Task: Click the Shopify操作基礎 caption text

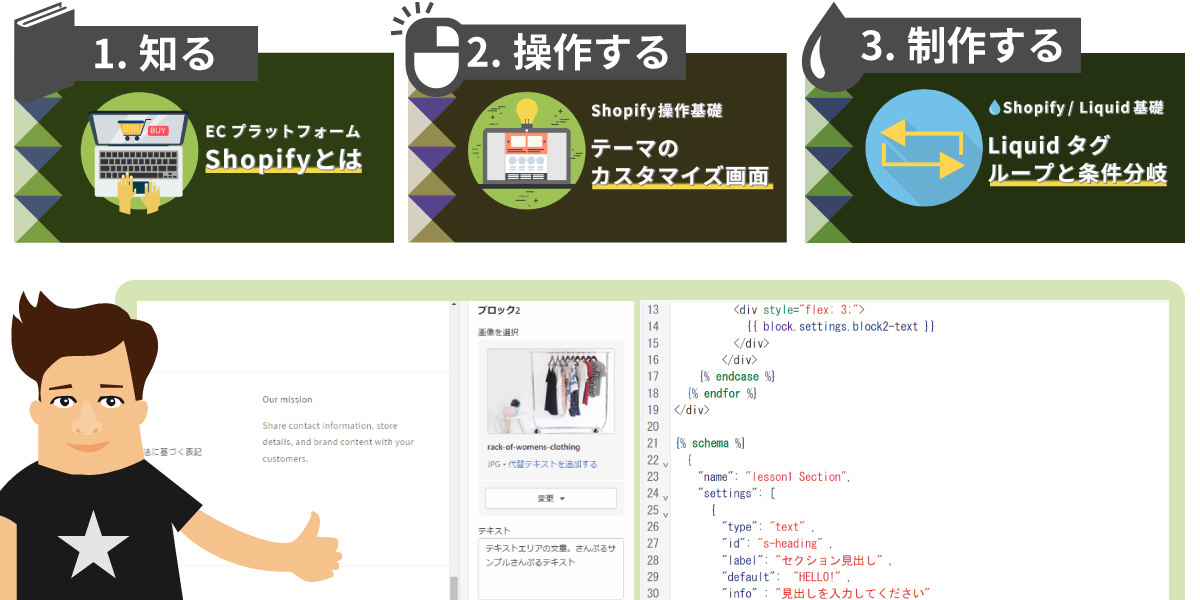Action: click(656, 110)
